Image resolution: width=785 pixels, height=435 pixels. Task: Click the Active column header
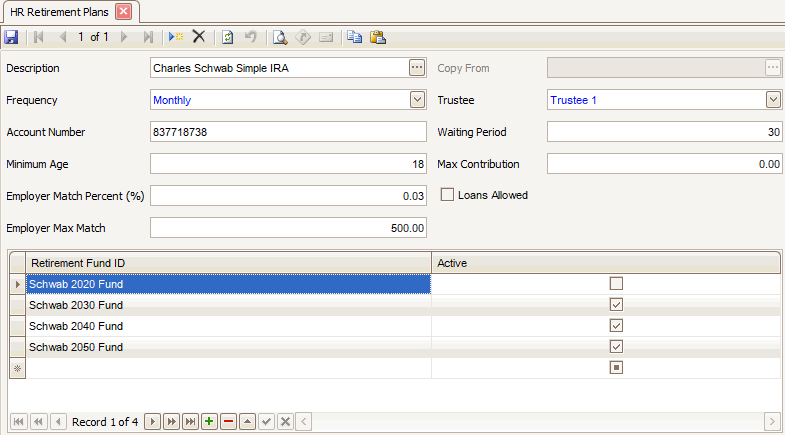click(606, 263)
